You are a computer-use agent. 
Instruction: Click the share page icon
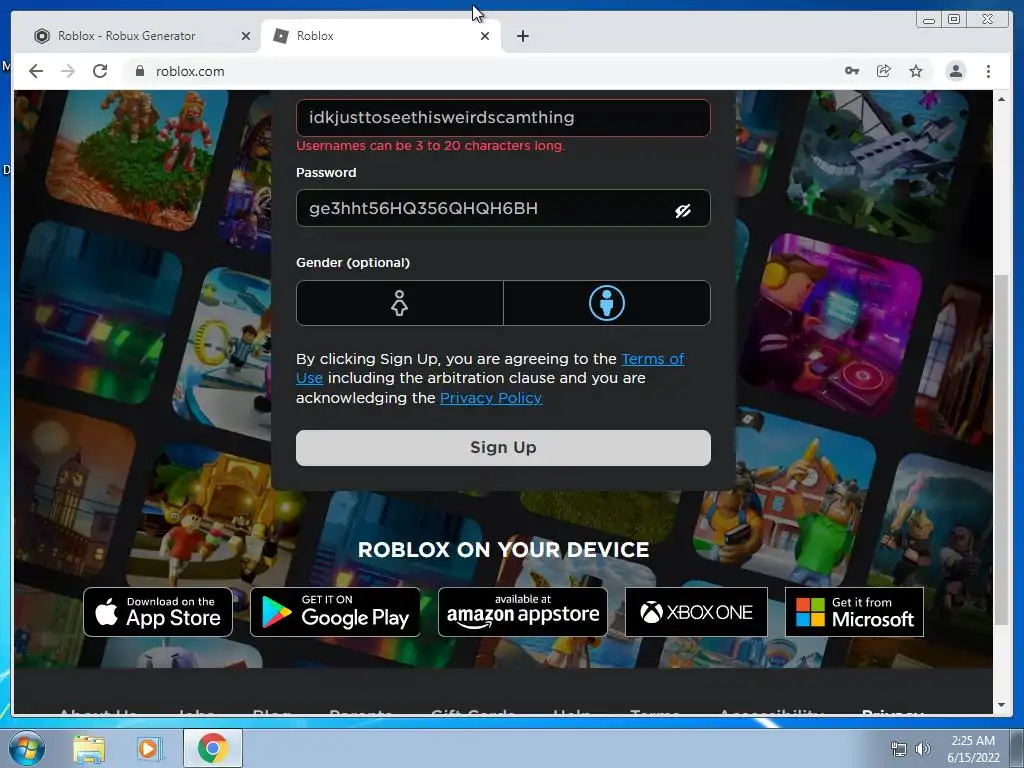884,71
